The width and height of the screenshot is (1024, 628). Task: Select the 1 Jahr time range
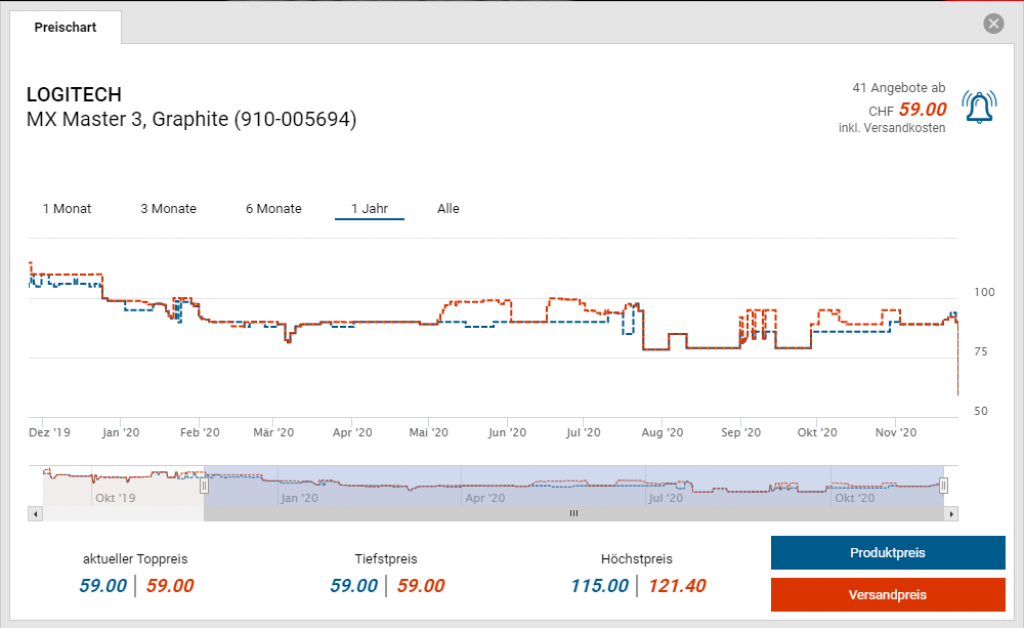[x=369, y=209]
